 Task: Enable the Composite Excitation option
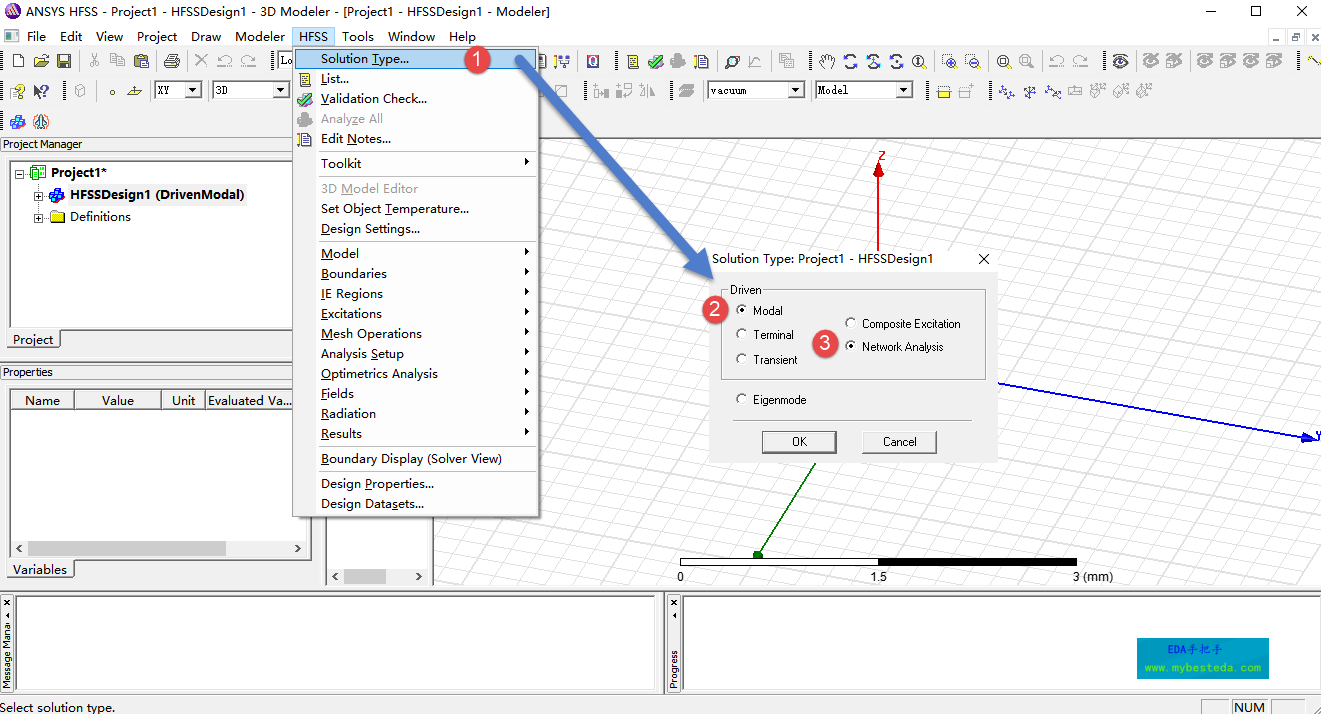851,324
